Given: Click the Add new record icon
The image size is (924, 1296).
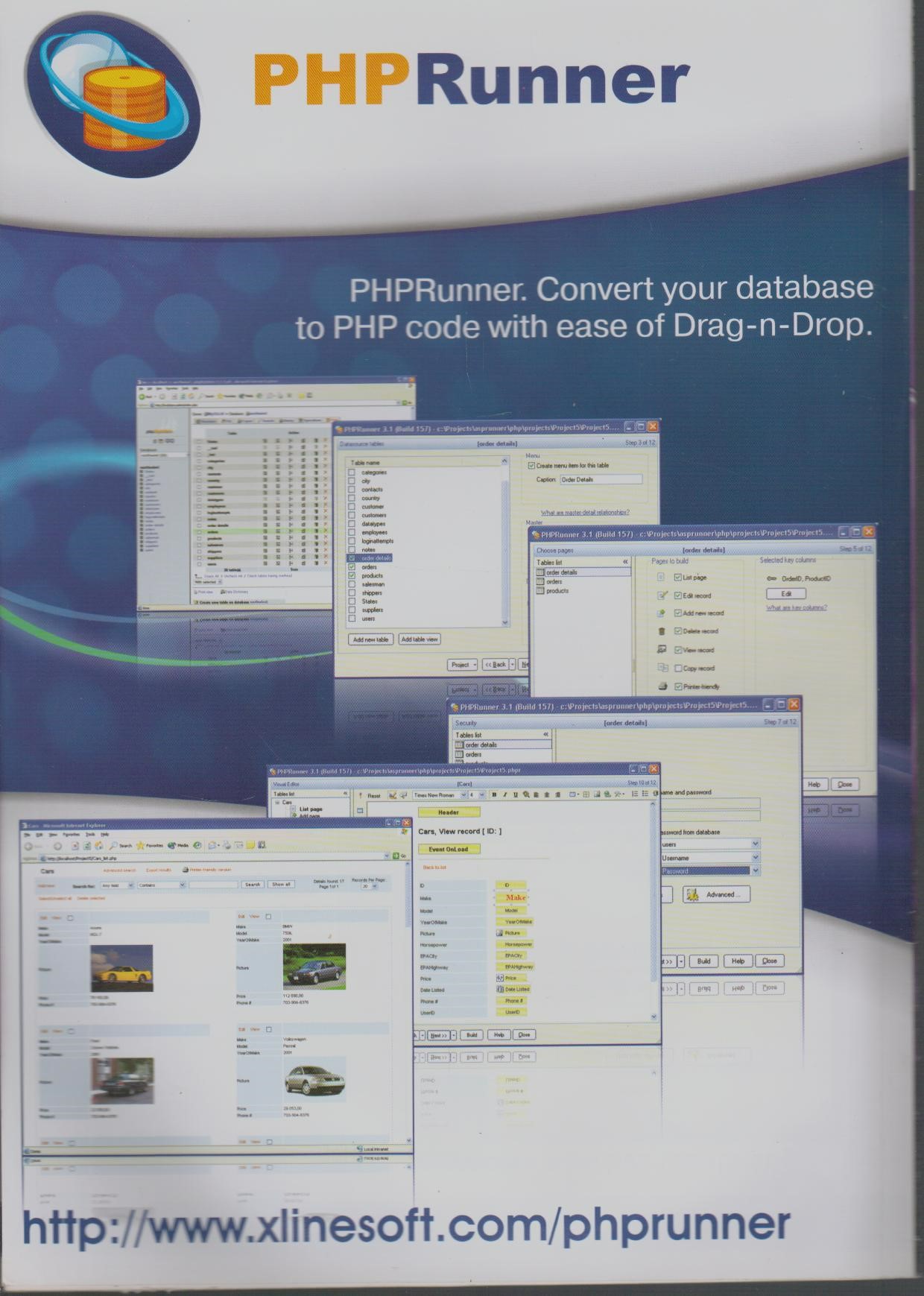Looking at the screenshot, I should tap(661, 613).
